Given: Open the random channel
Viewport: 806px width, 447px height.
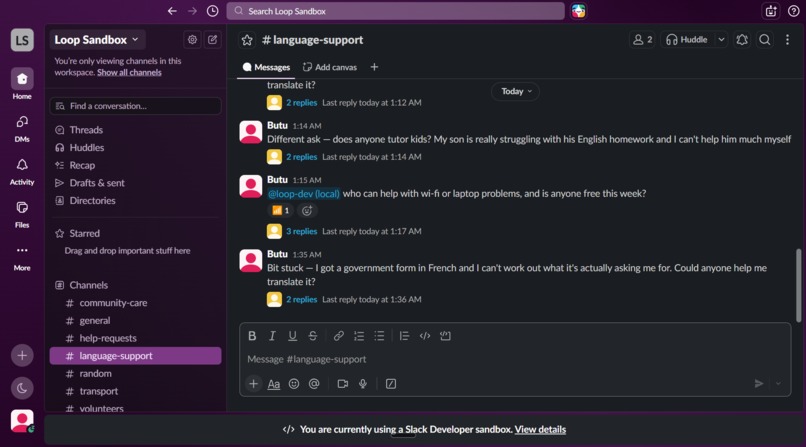Looking at the screenshot, I should [x=135, y=374].
